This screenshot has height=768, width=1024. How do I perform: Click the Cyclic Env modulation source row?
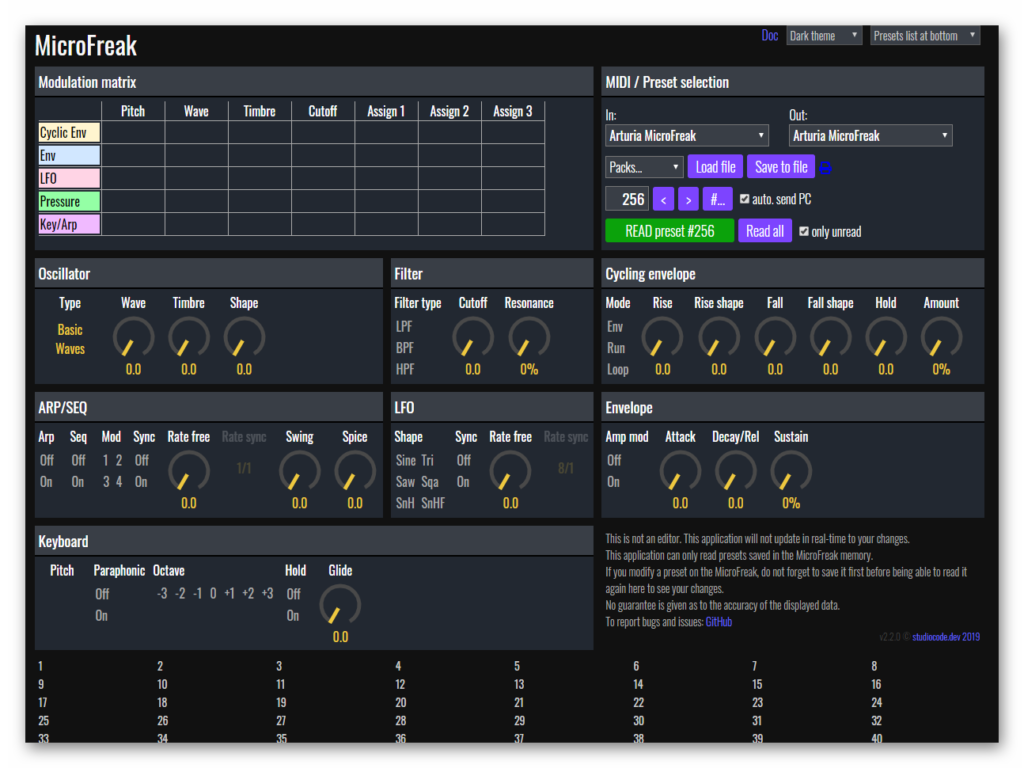[69, 133]
